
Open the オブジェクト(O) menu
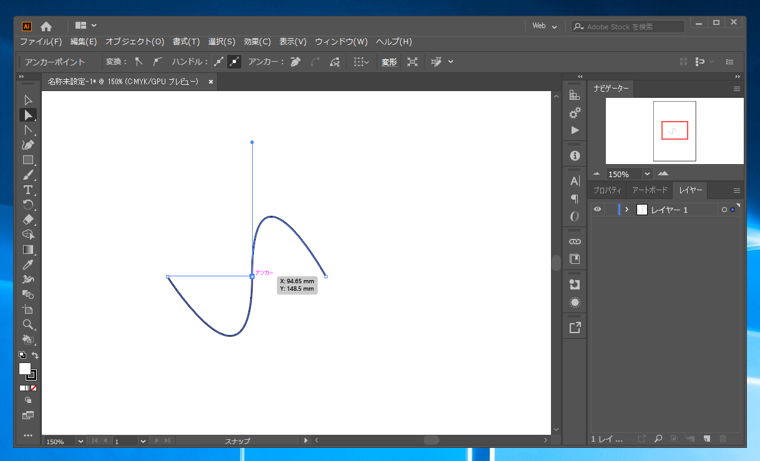click(134, 42)
